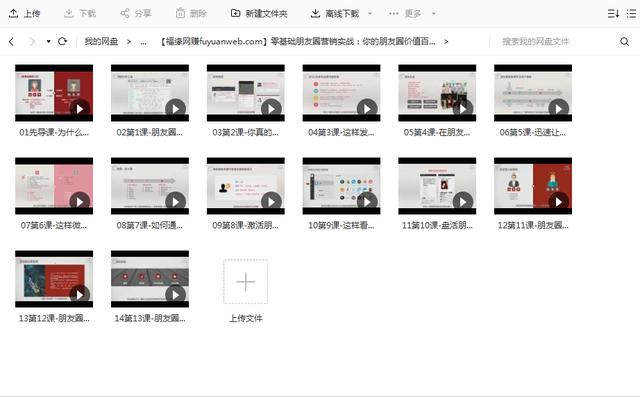Play the 06第5课 video

coord(558,109)
